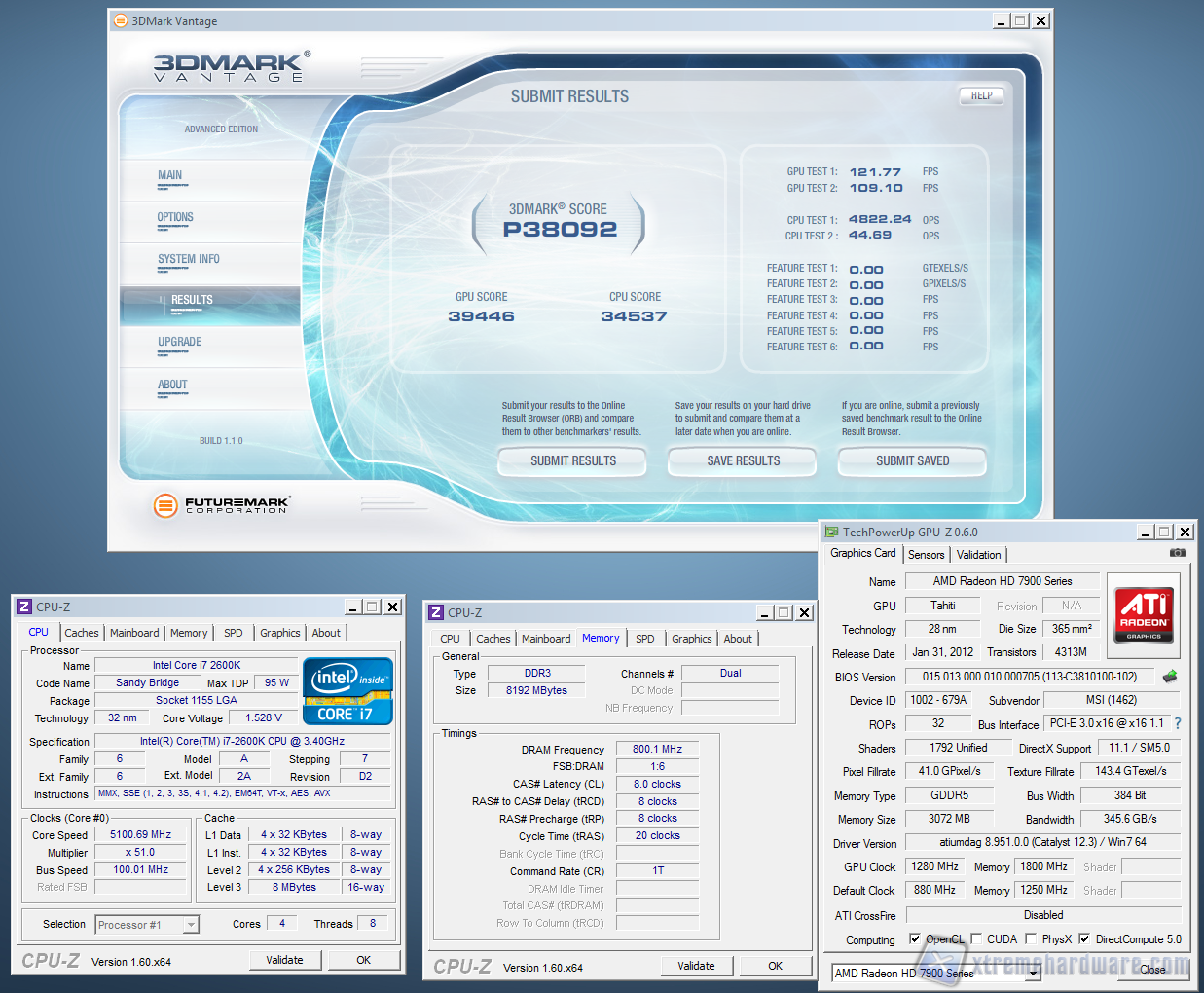This screenshot has height=993, width=1204.
Task: Click the Bus Interface question mark icon
Action: pos(1178,723)
